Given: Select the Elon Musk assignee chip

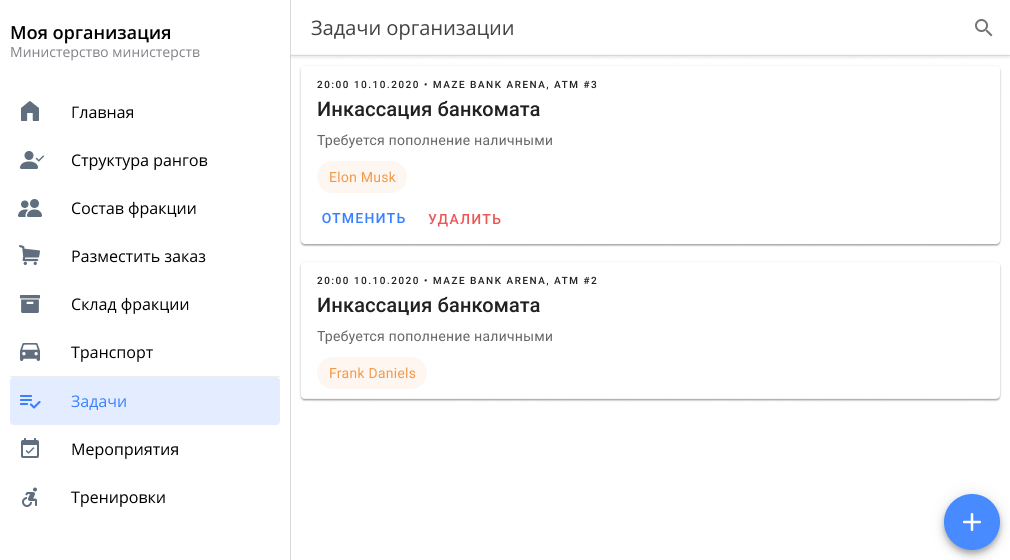Looking at the screenshot, I should tap(362, 177).
